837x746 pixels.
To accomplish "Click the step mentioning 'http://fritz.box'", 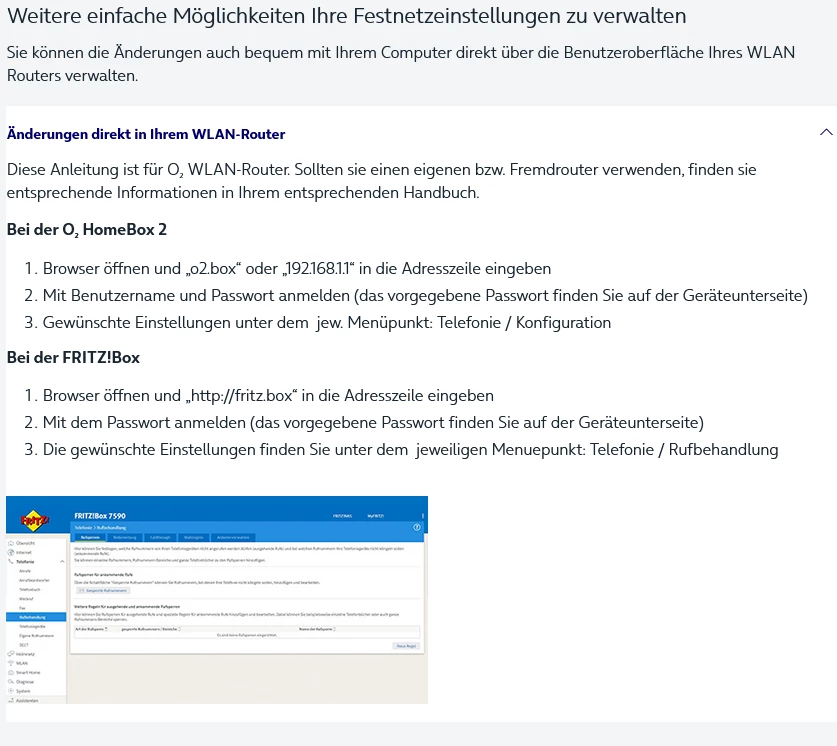I will [268, 396].
